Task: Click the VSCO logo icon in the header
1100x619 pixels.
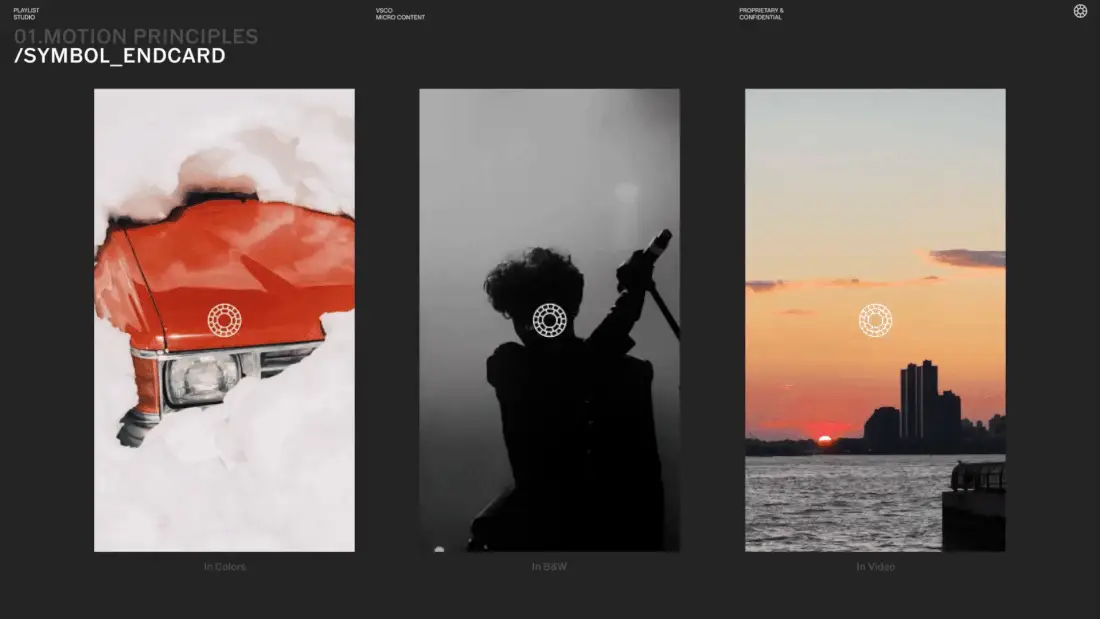Action: coord(1080,11)
